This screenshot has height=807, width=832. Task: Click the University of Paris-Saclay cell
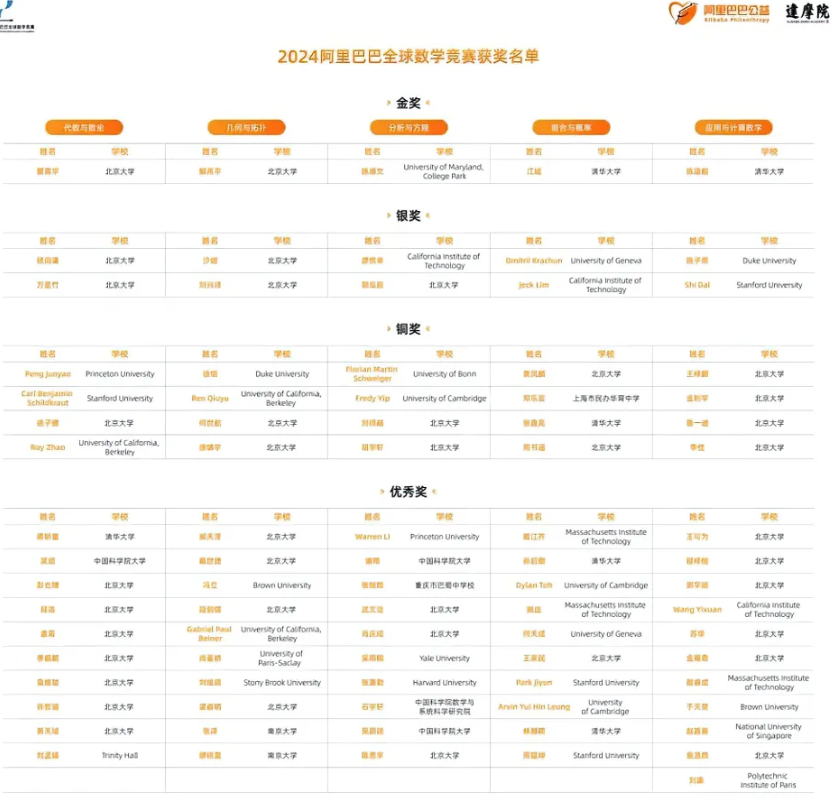click(281, 658)
